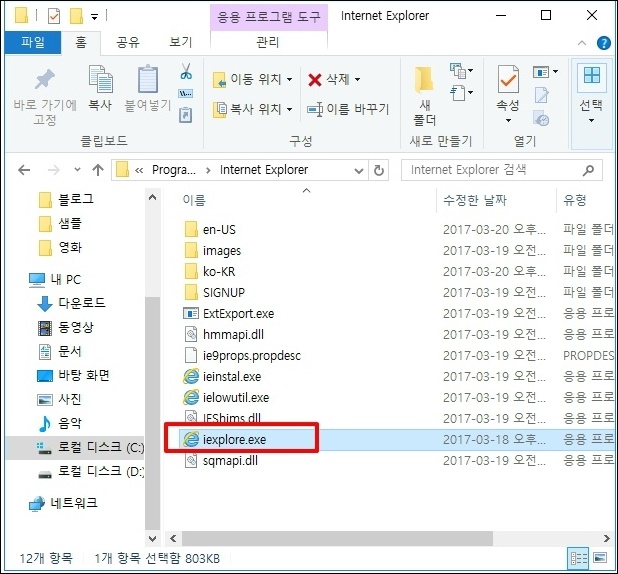Open Desktop (바탕 화면) in navigation pane

click(x=73, y=375)
